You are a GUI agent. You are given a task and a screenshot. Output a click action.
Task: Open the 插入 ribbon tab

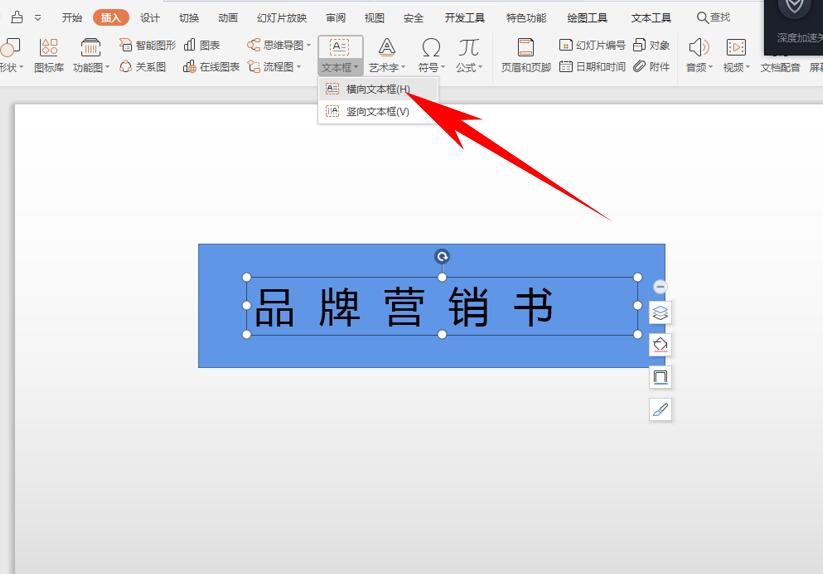111,18
